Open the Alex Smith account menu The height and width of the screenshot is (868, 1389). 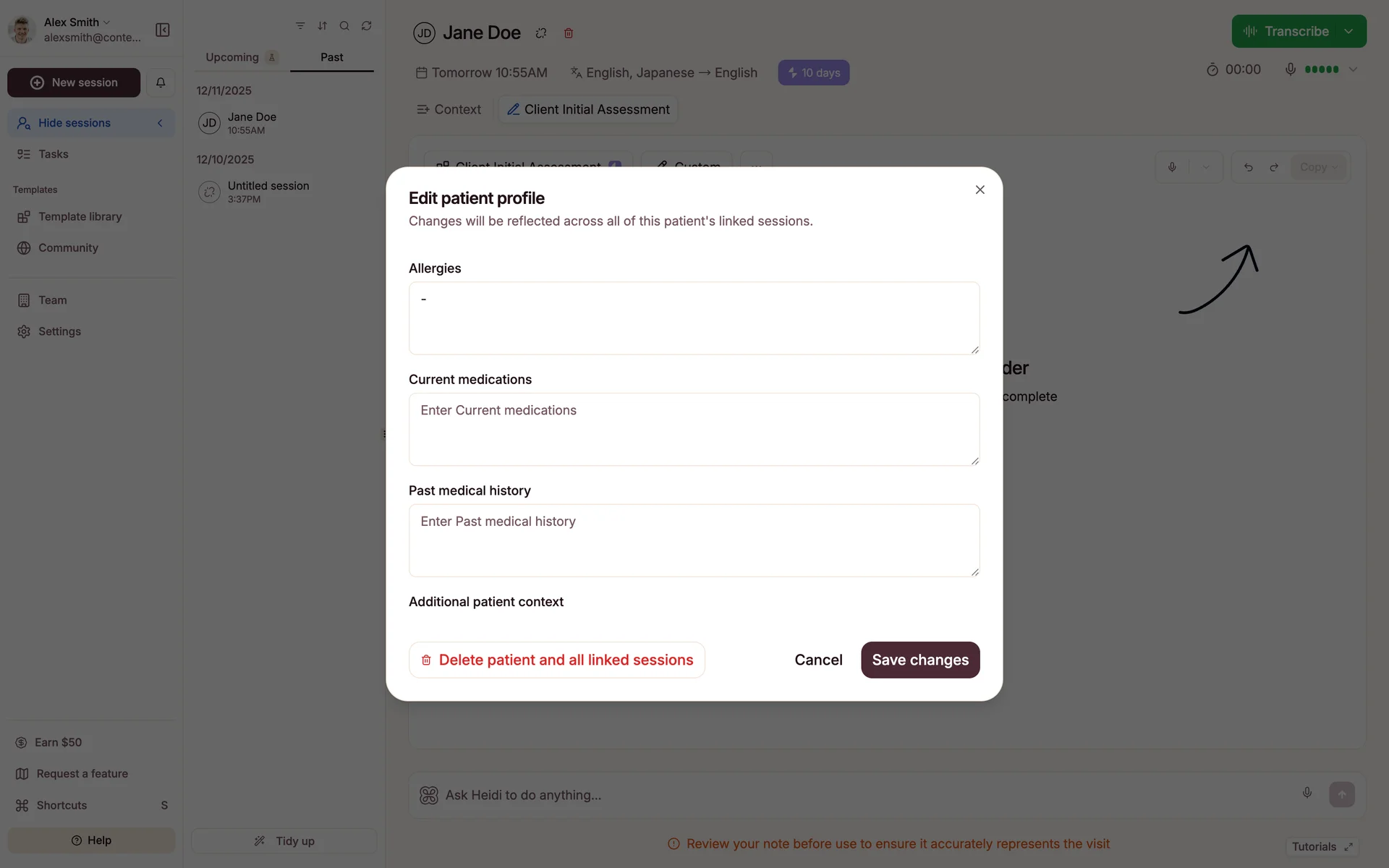(77, 22)
